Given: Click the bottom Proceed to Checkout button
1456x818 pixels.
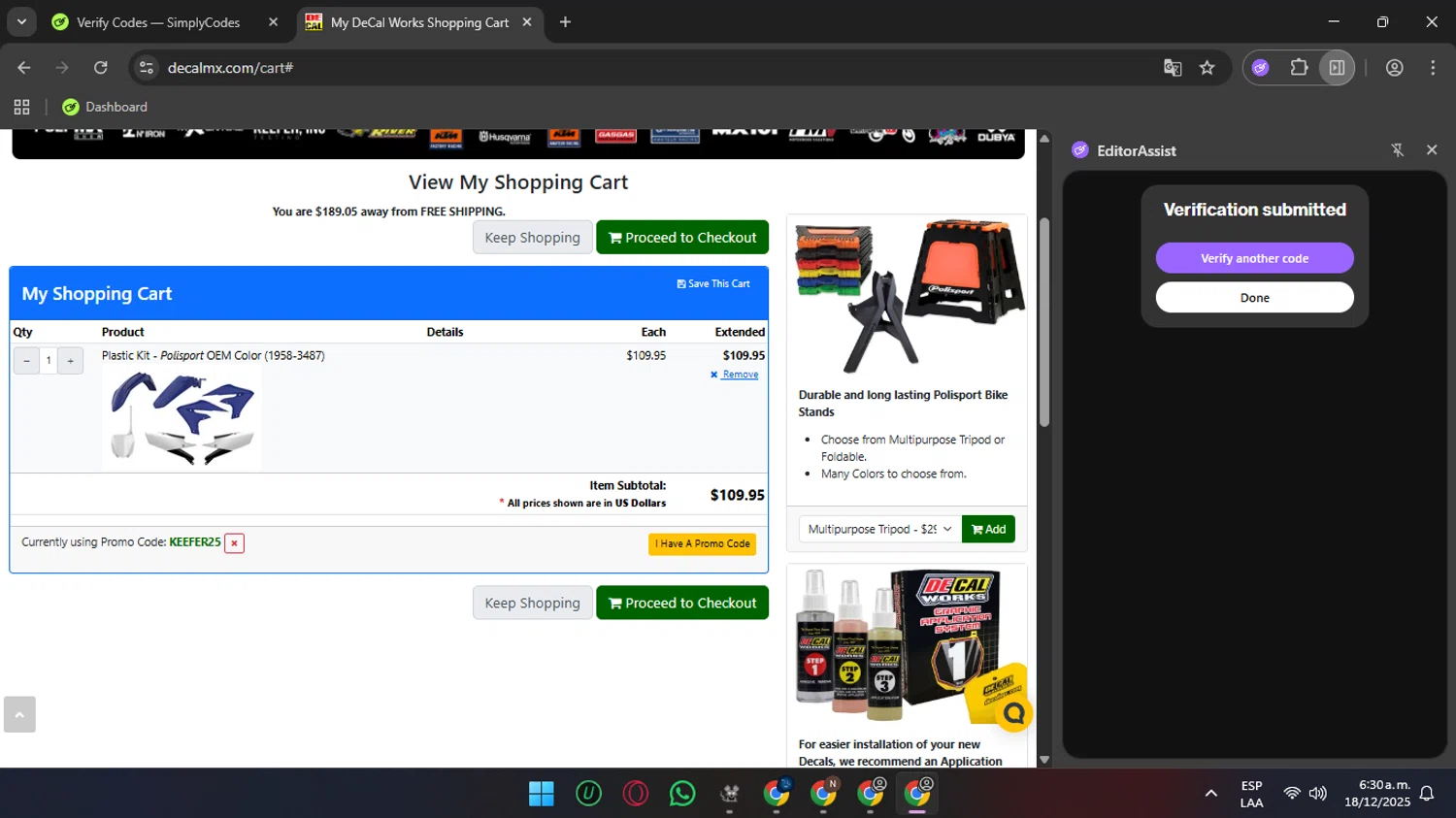Looking at the screenshot, I should tap(682, 603).
